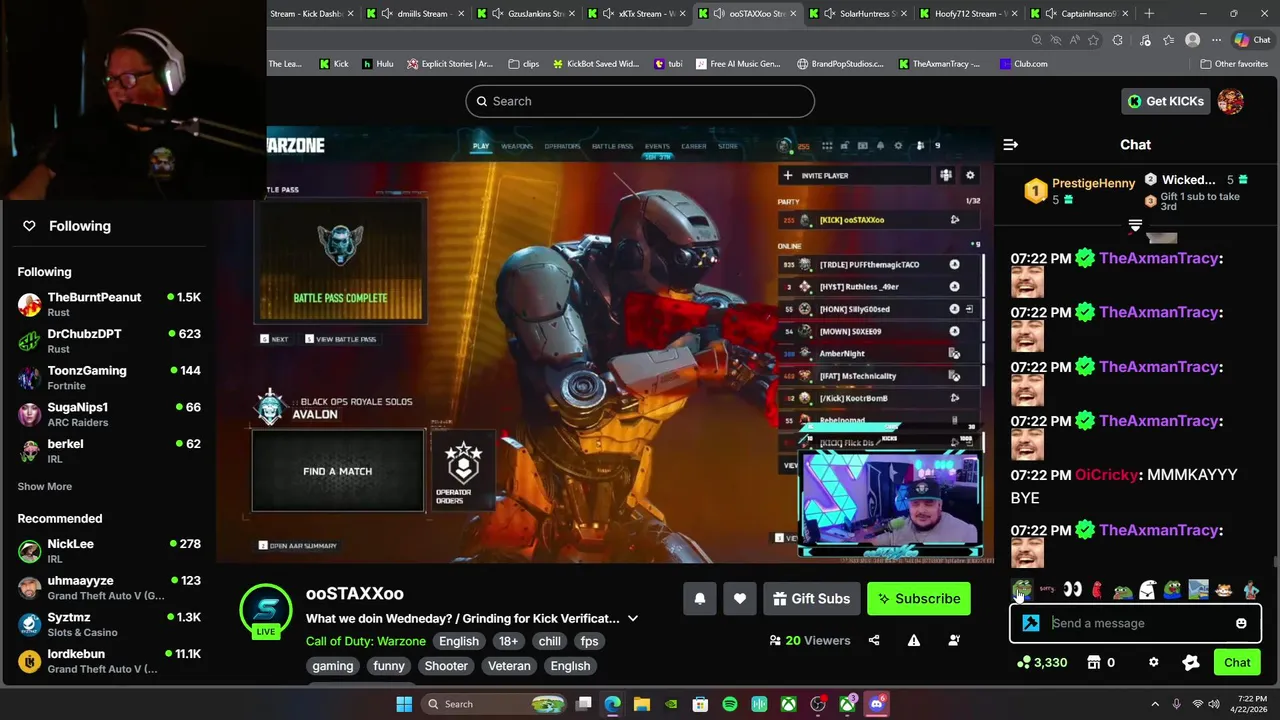Click Get KICKs button
Viewport: 1280px width, 720px height.
point(1166,101)
